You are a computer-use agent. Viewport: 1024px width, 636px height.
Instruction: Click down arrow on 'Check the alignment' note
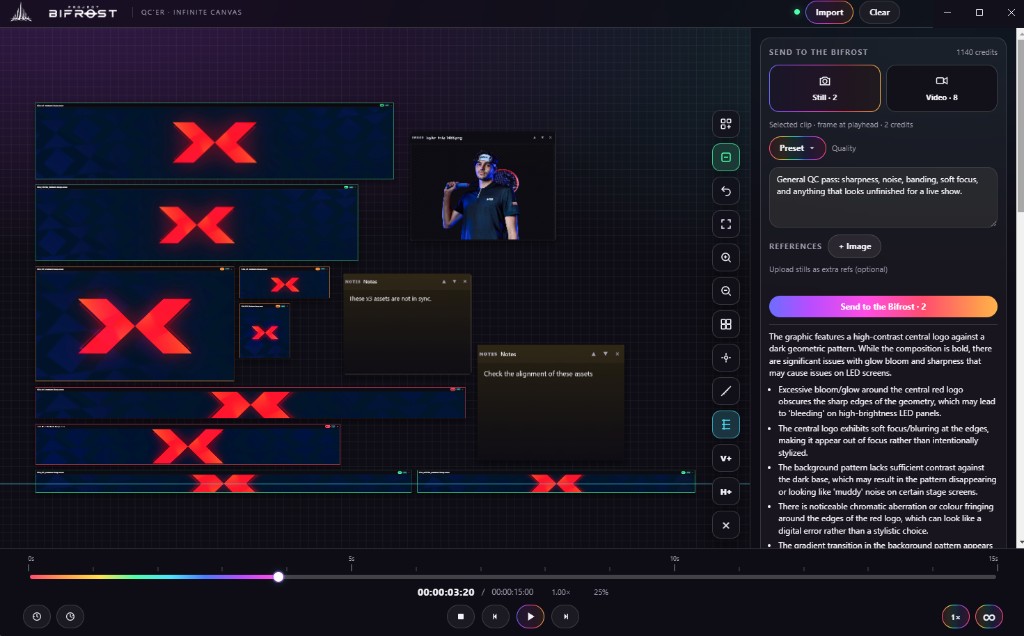point(605,354)
